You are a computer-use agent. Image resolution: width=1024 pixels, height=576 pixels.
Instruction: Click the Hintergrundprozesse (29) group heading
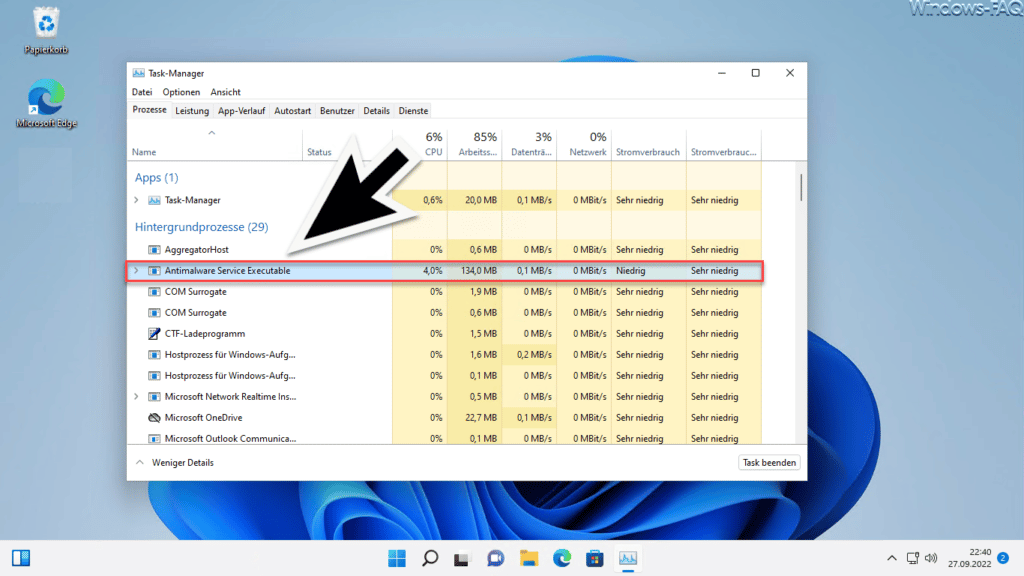tap(201, 227)
